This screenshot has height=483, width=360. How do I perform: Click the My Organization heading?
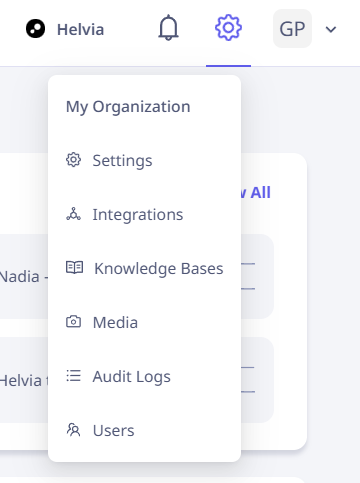(x=128, y=107)
